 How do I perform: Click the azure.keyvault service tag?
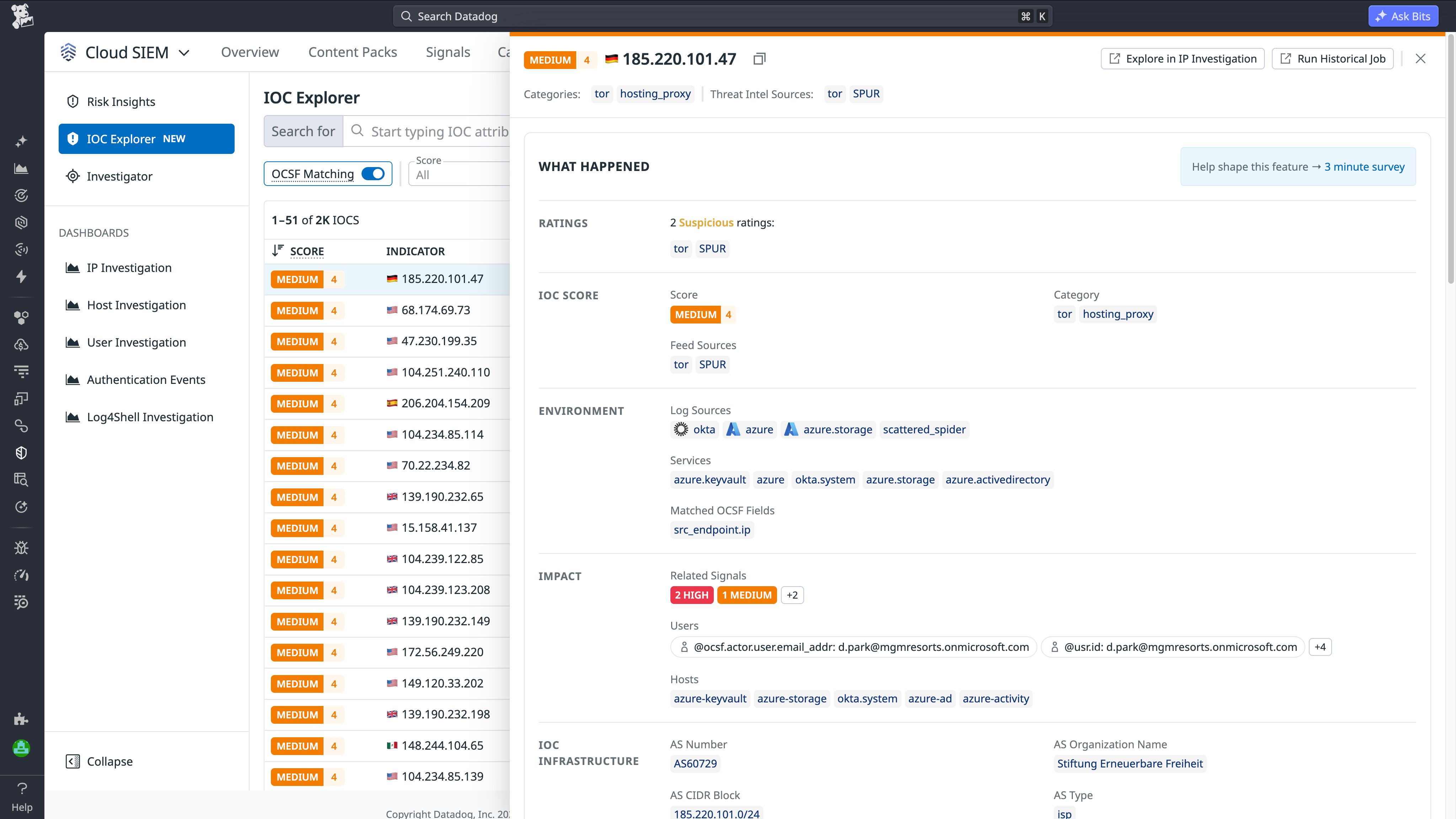(x=710, y=480)
